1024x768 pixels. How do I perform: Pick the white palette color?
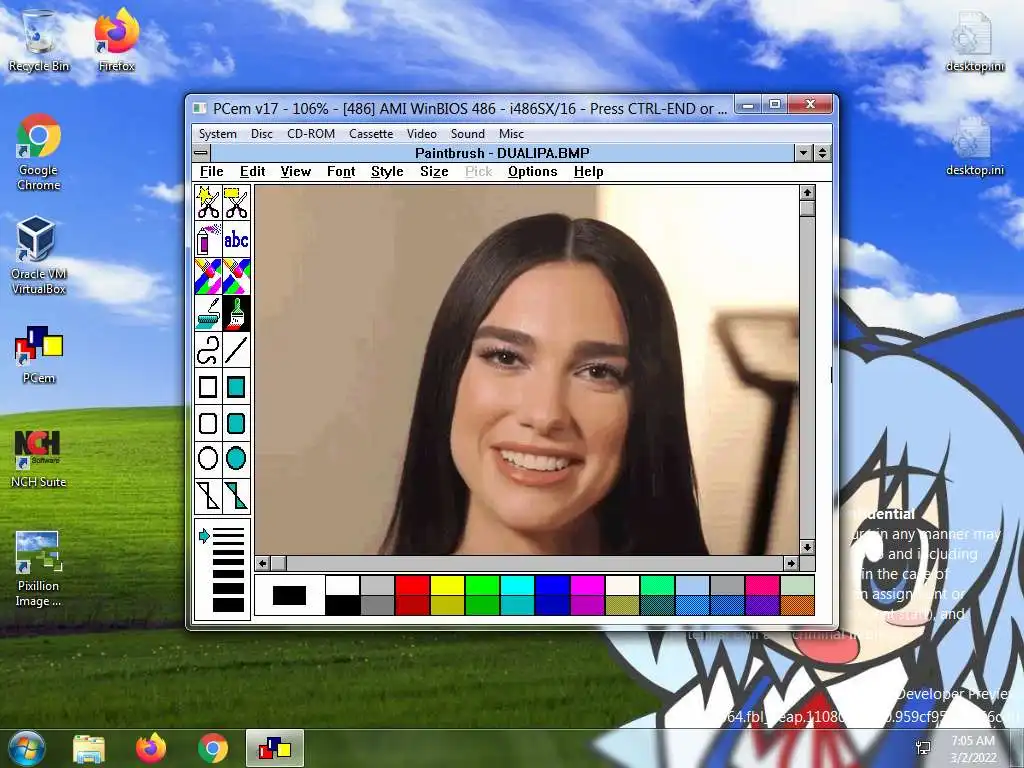(x=342, y=584)
